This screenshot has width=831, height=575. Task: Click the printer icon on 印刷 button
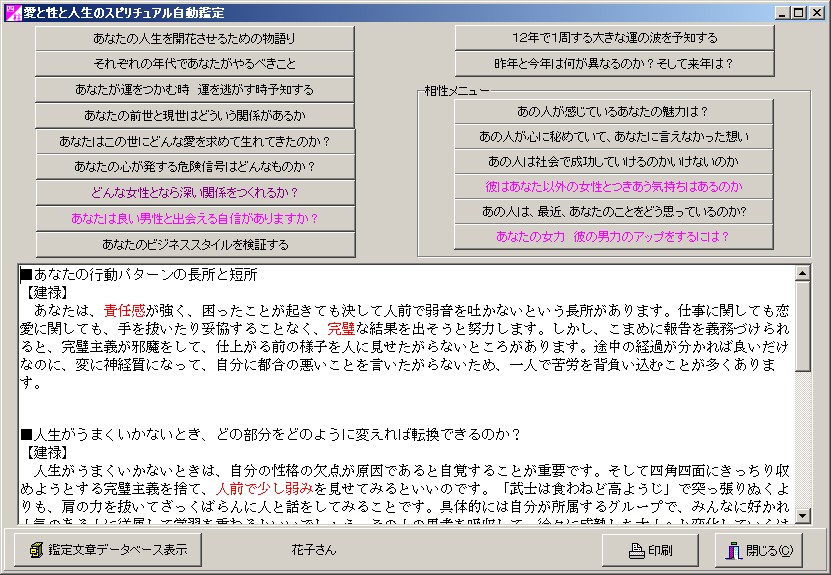(636, 551)
